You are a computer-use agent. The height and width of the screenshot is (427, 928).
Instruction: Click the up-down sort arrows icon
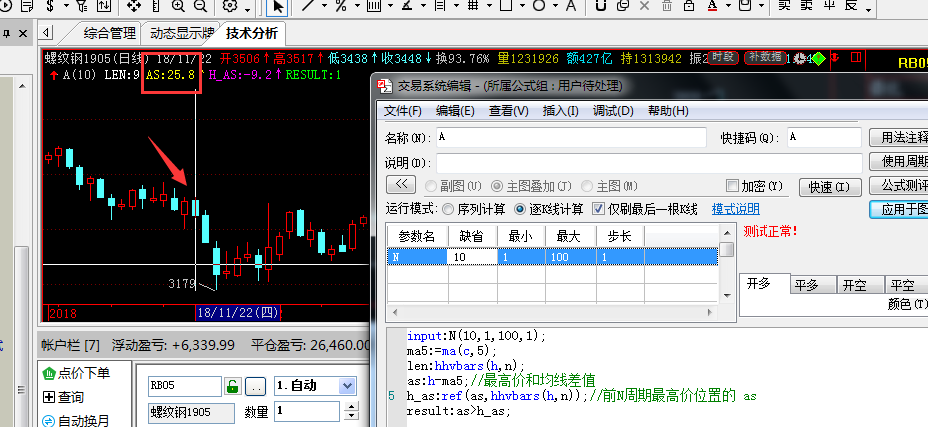click(x=104, y=6)
